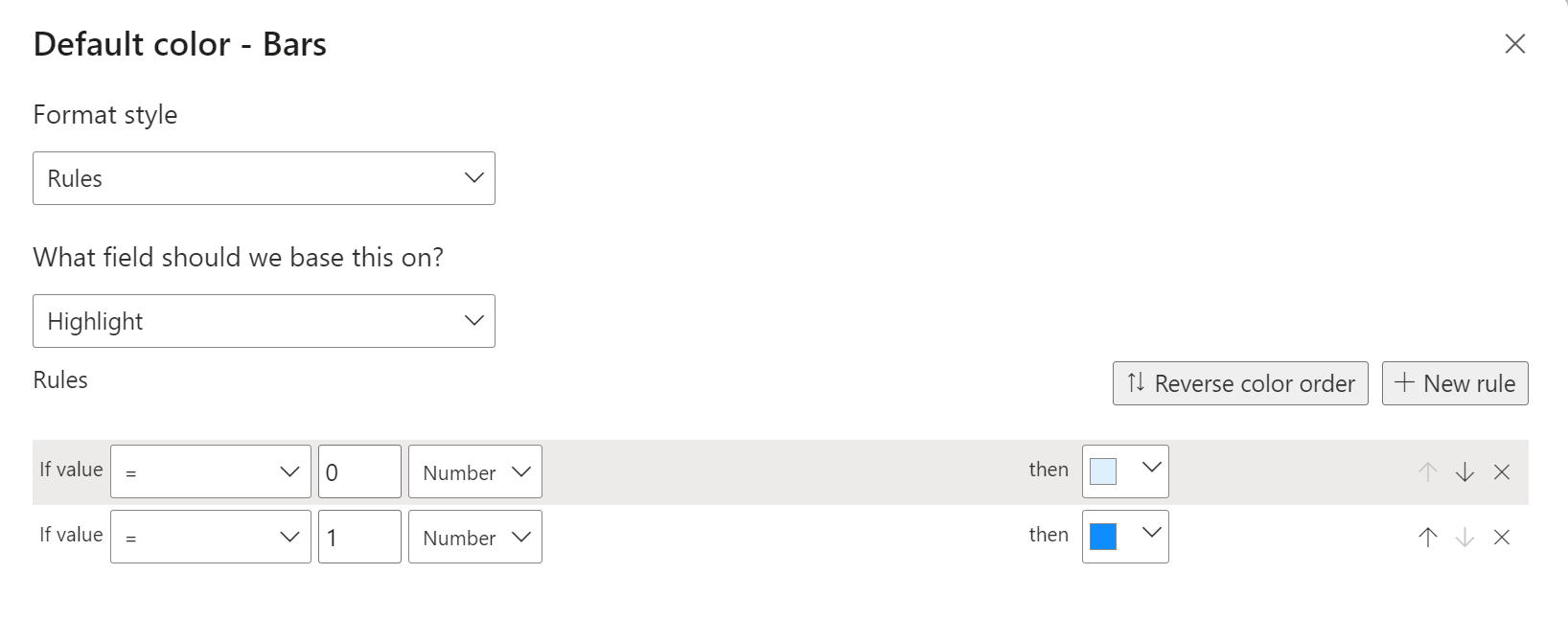The image size is (1568, 620).
Task: Delete the first rule with X icon
Action: pos(1502,471)
